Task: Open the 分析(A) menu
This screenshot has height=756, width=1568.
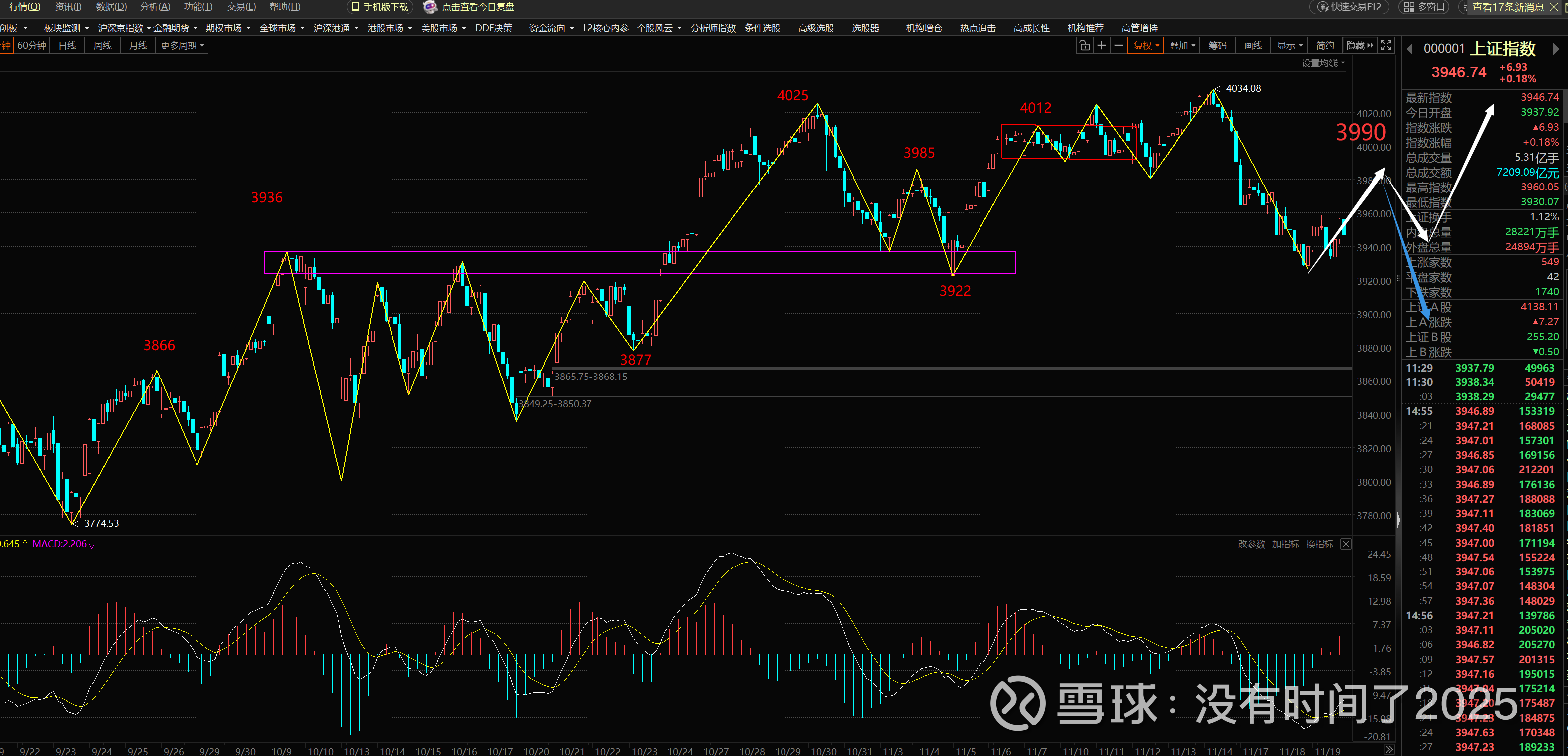Action: (x=155, y=7)
